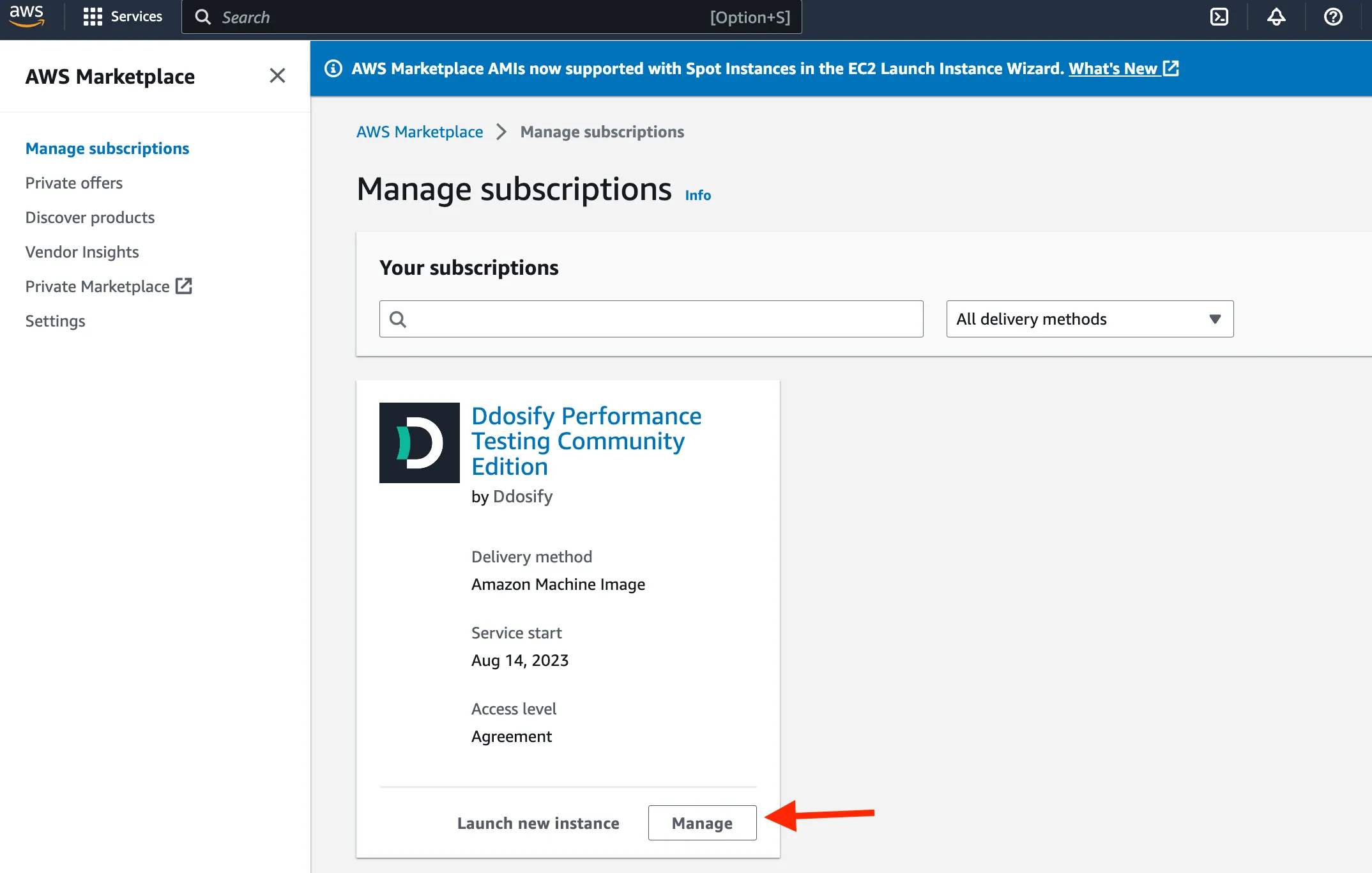Image resolution: width=1372 pixels, height=873 pixels.
Task: Click the Manage subscriptions breadcrumb text
Action: (602, 132)
